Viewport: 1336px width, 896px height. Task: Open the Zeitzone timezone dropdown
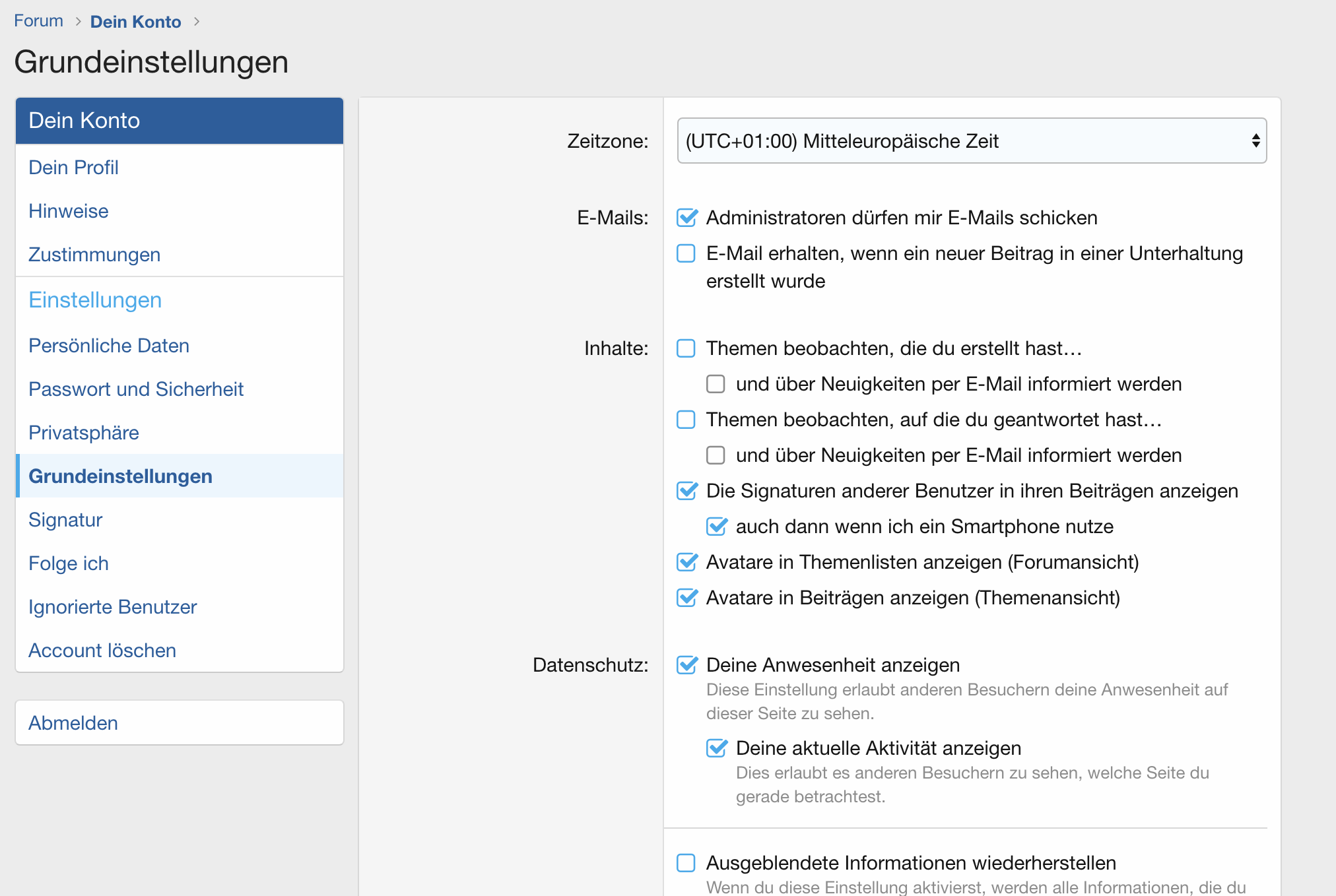click(x=971, y=141)
